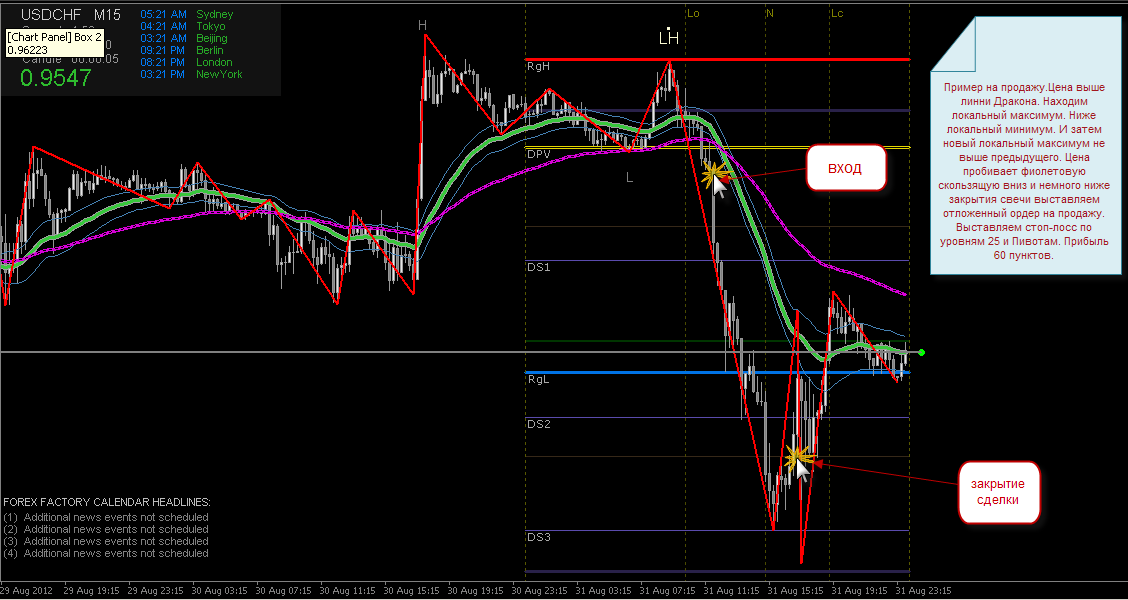Select calendar headline row (1)

click(x=106, y=517)
